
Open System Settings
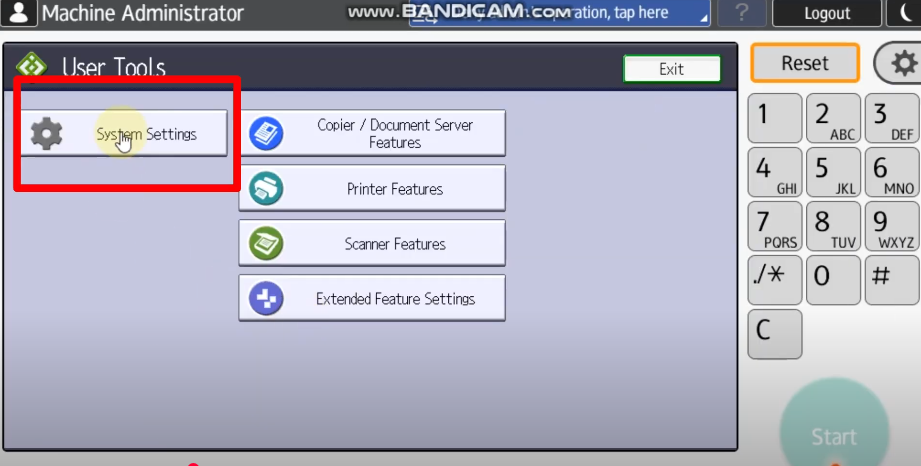[x=123, y=133]
